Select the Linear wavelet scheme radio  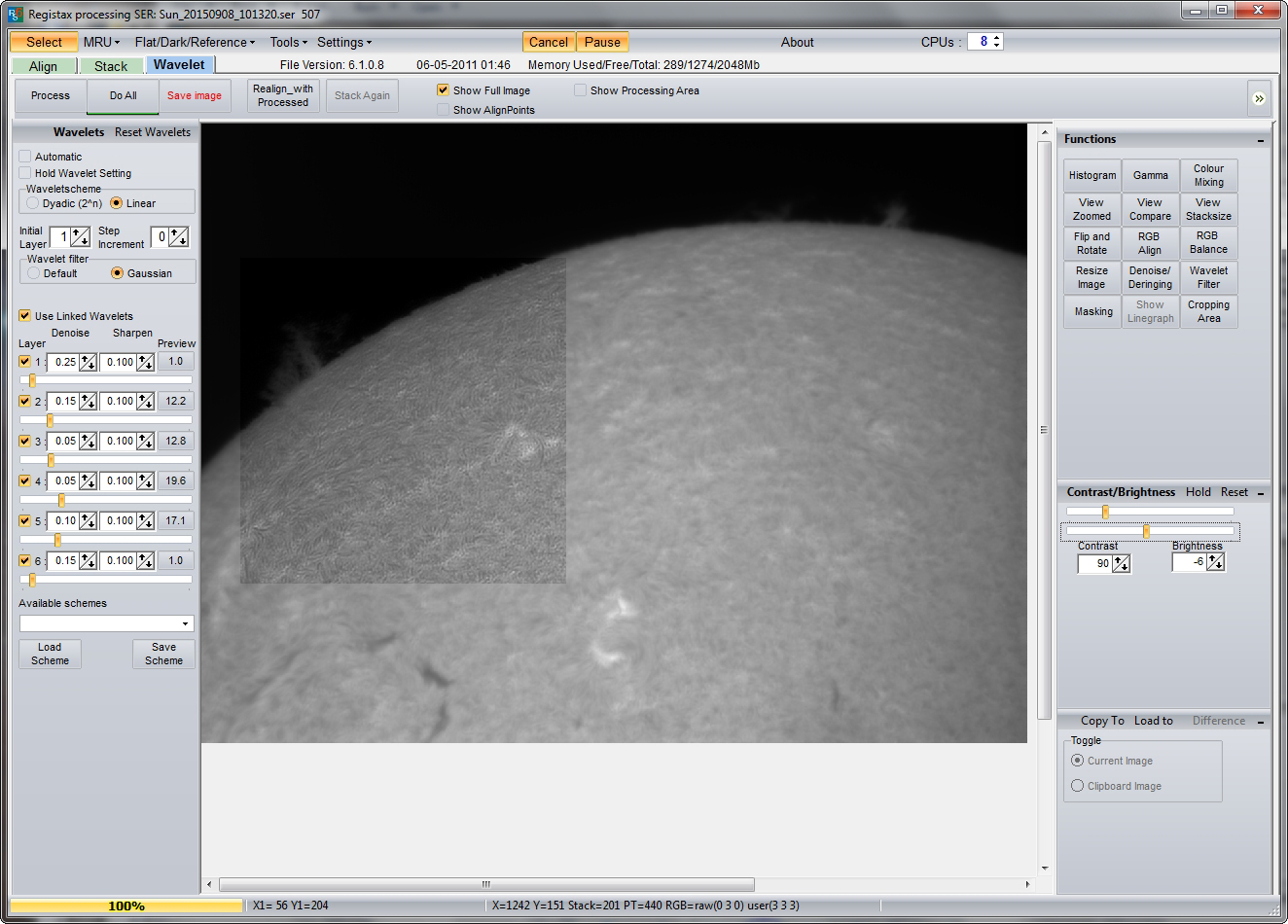(117, 203)
